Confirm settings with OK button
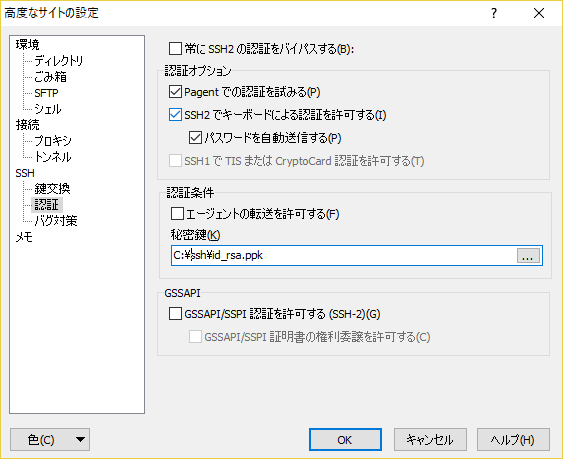Viewport: 563px width, 459px height. pyautogui.click(x=345, y=440)
